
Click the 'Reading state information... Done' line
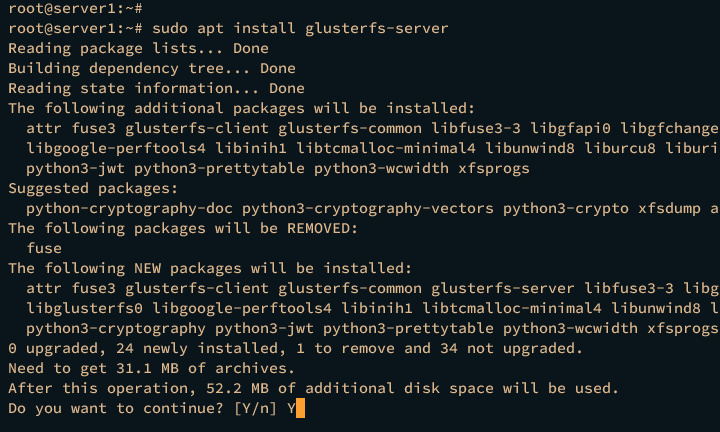156,88
